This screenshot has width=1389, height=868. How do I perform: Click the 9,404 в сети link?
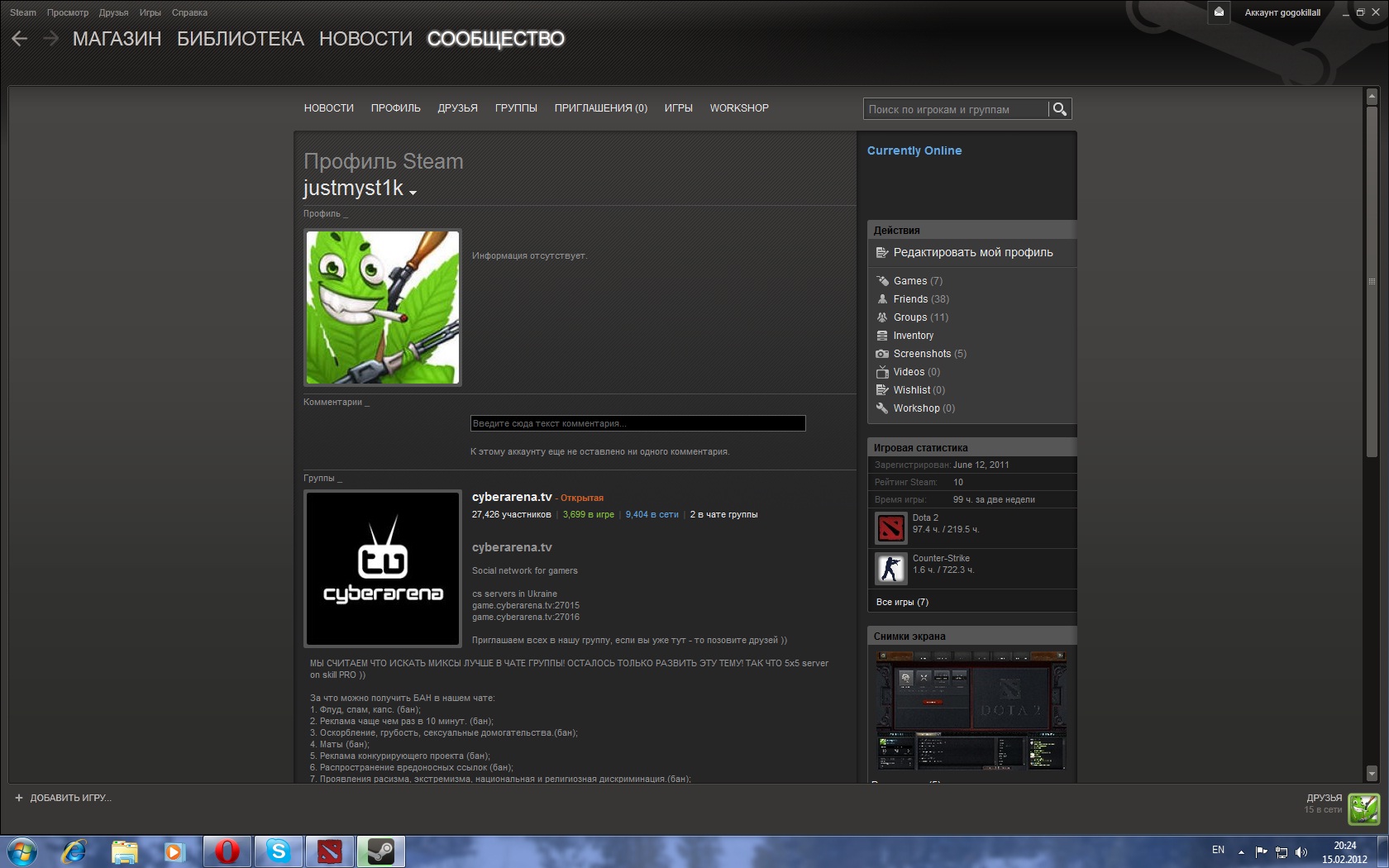coord(652,514)
